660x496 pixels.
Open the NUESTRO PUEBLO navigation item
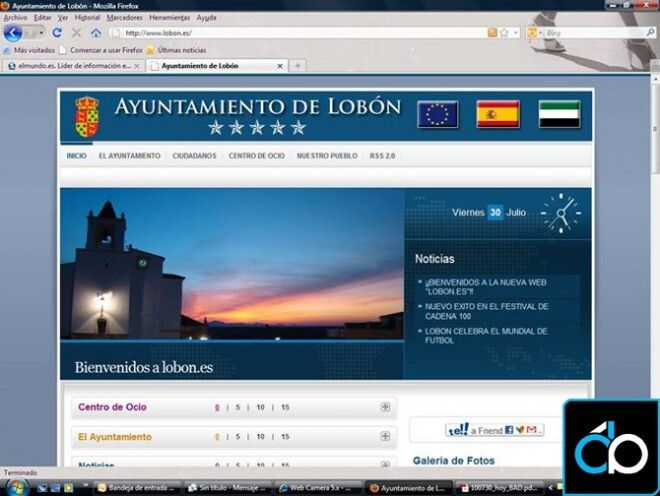pos(327,156)
